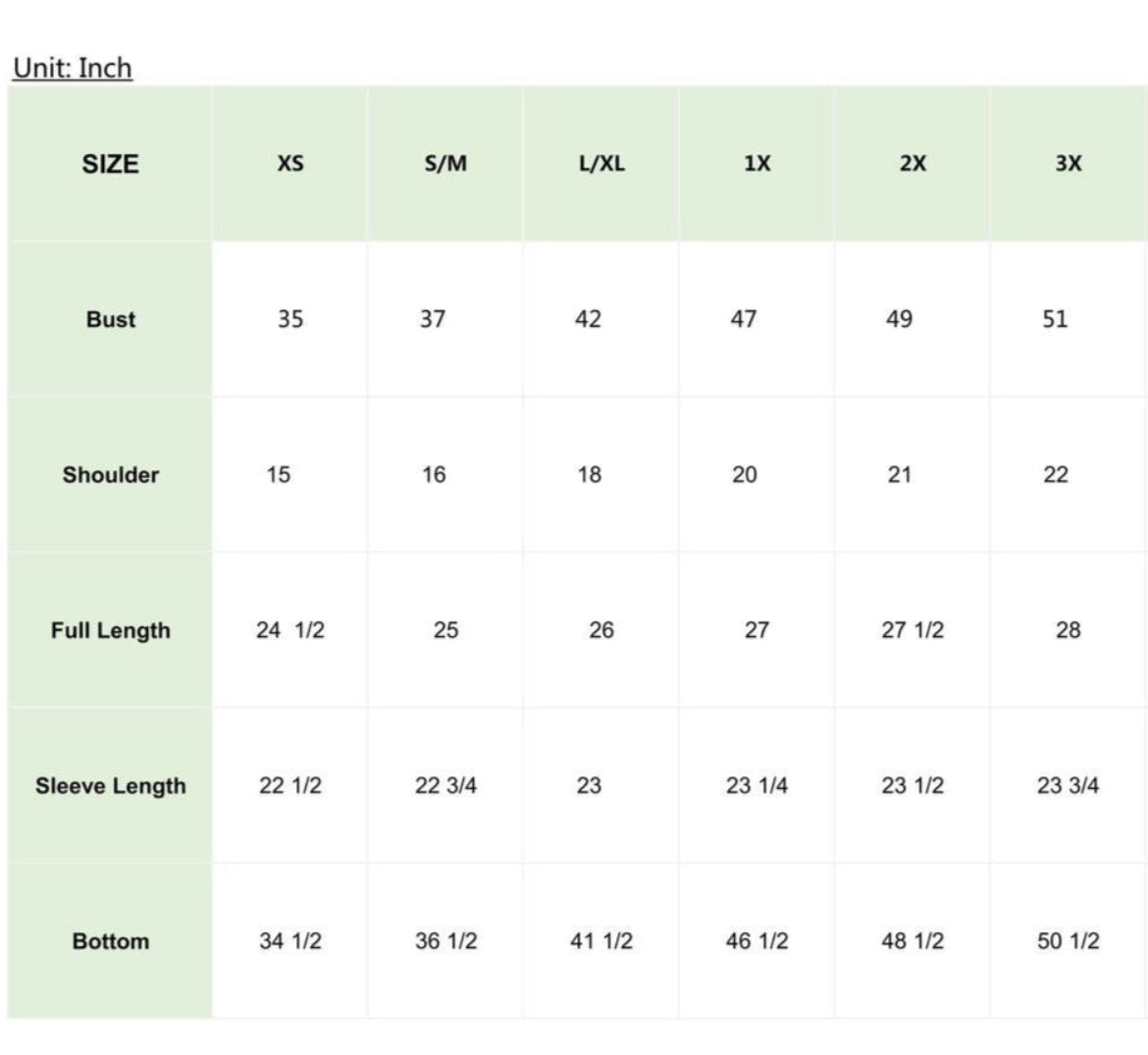The image size is (1148, 1055).
Task: Select the XS column header
Action: 290,164
